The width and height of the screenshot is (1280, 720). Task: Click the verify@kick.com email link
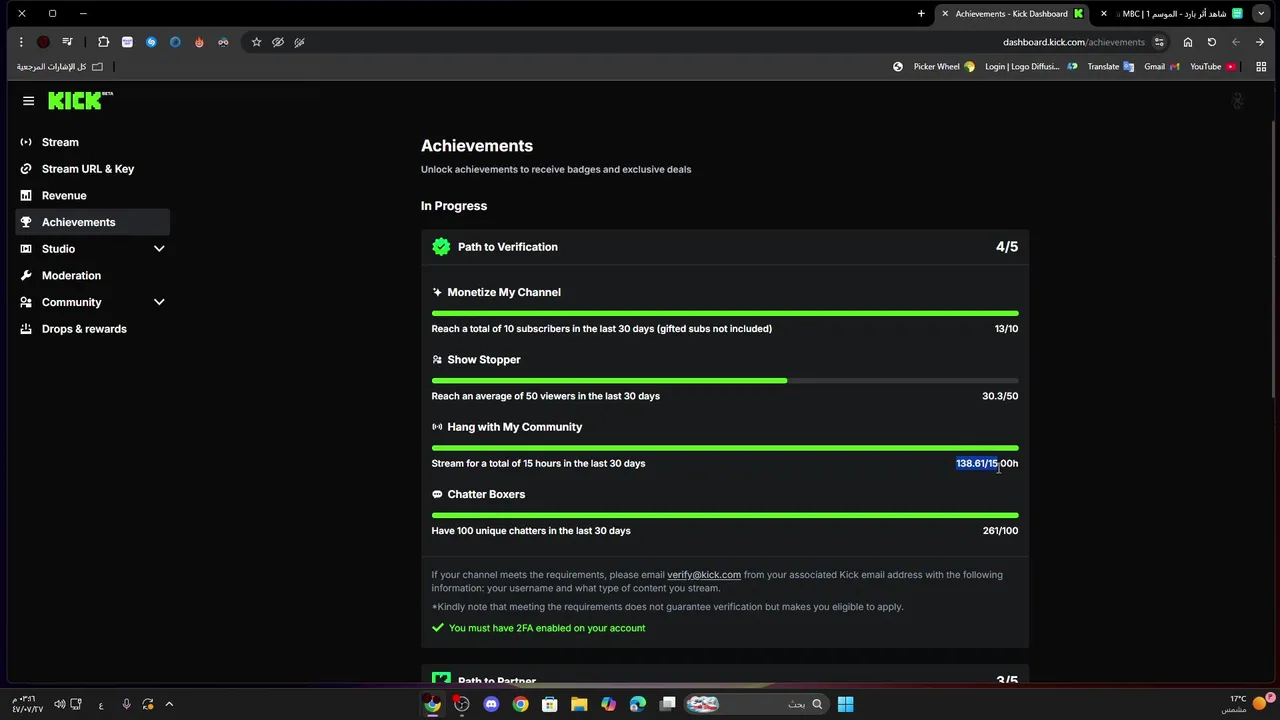704,575
